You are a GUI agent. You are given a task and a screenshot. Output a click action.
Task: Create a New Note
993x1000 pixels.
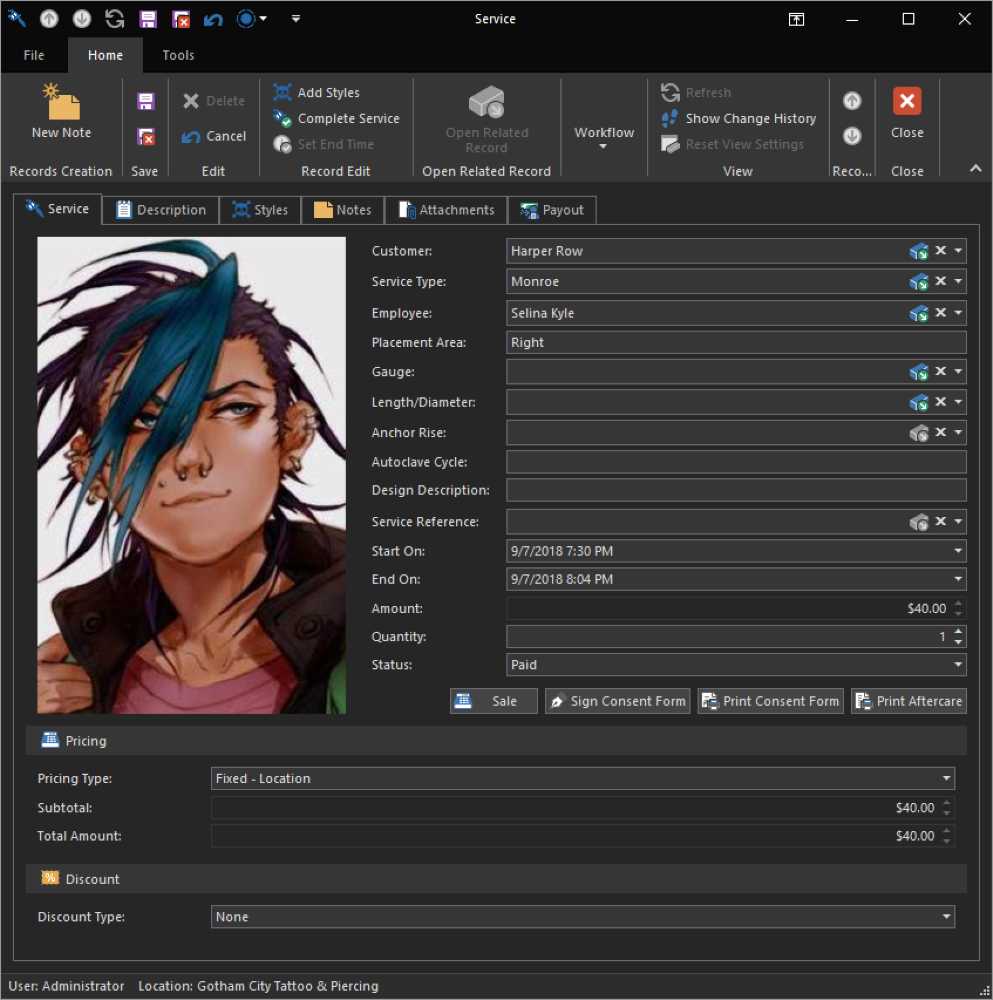click(x=61, y=112)
